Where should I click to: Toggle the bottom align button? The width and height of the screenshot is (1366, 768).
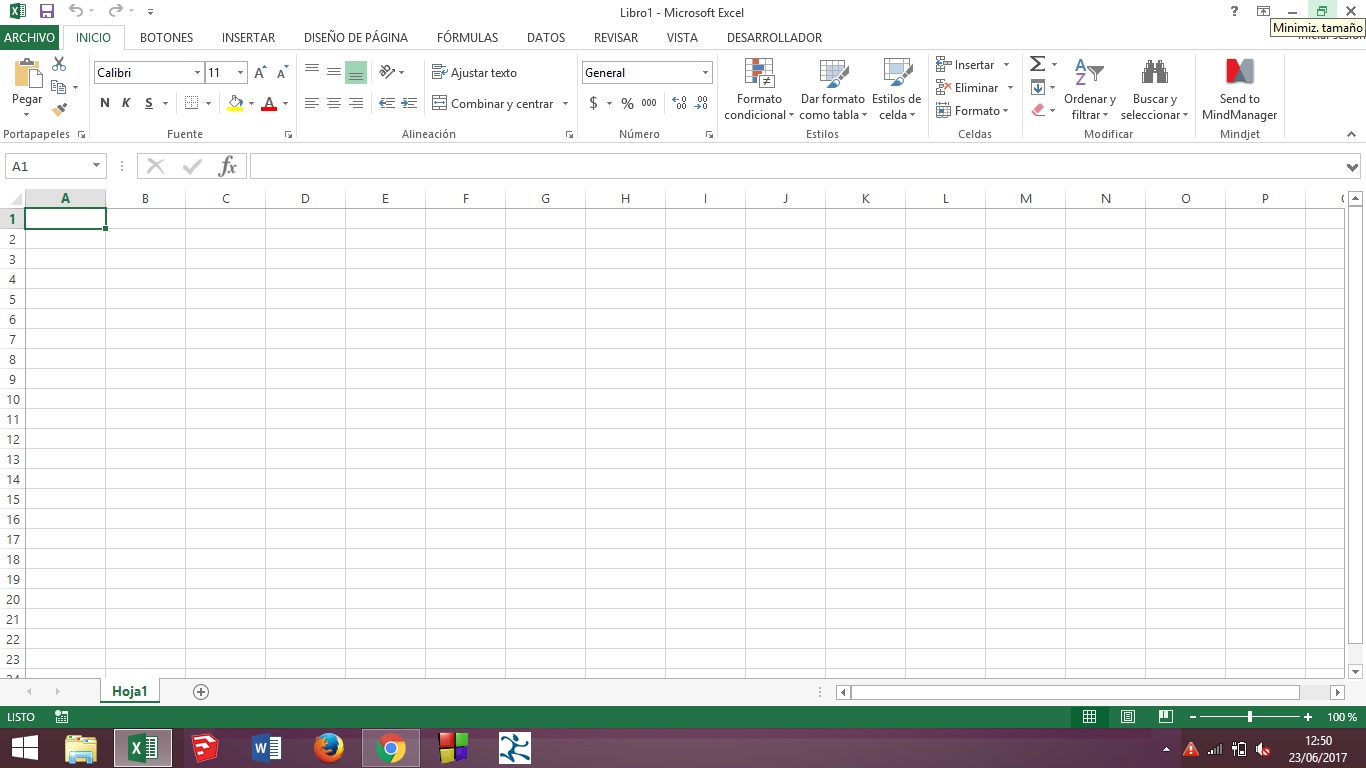356,72
